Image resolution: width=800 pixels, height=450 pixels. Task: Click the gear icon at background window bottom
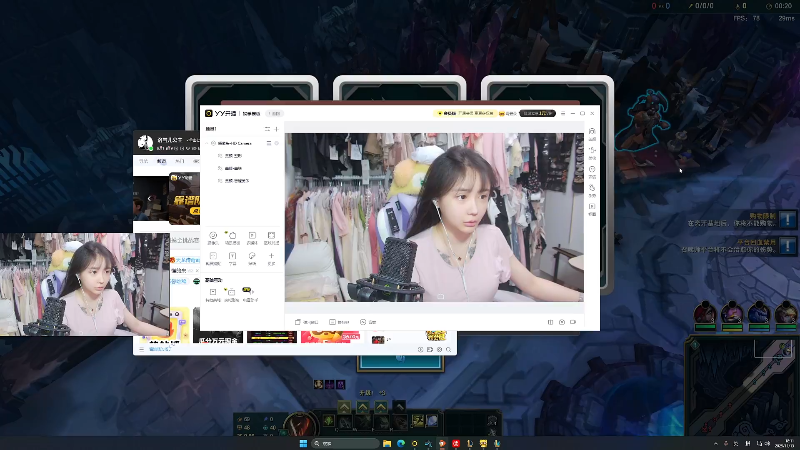(x=439, y=349)
